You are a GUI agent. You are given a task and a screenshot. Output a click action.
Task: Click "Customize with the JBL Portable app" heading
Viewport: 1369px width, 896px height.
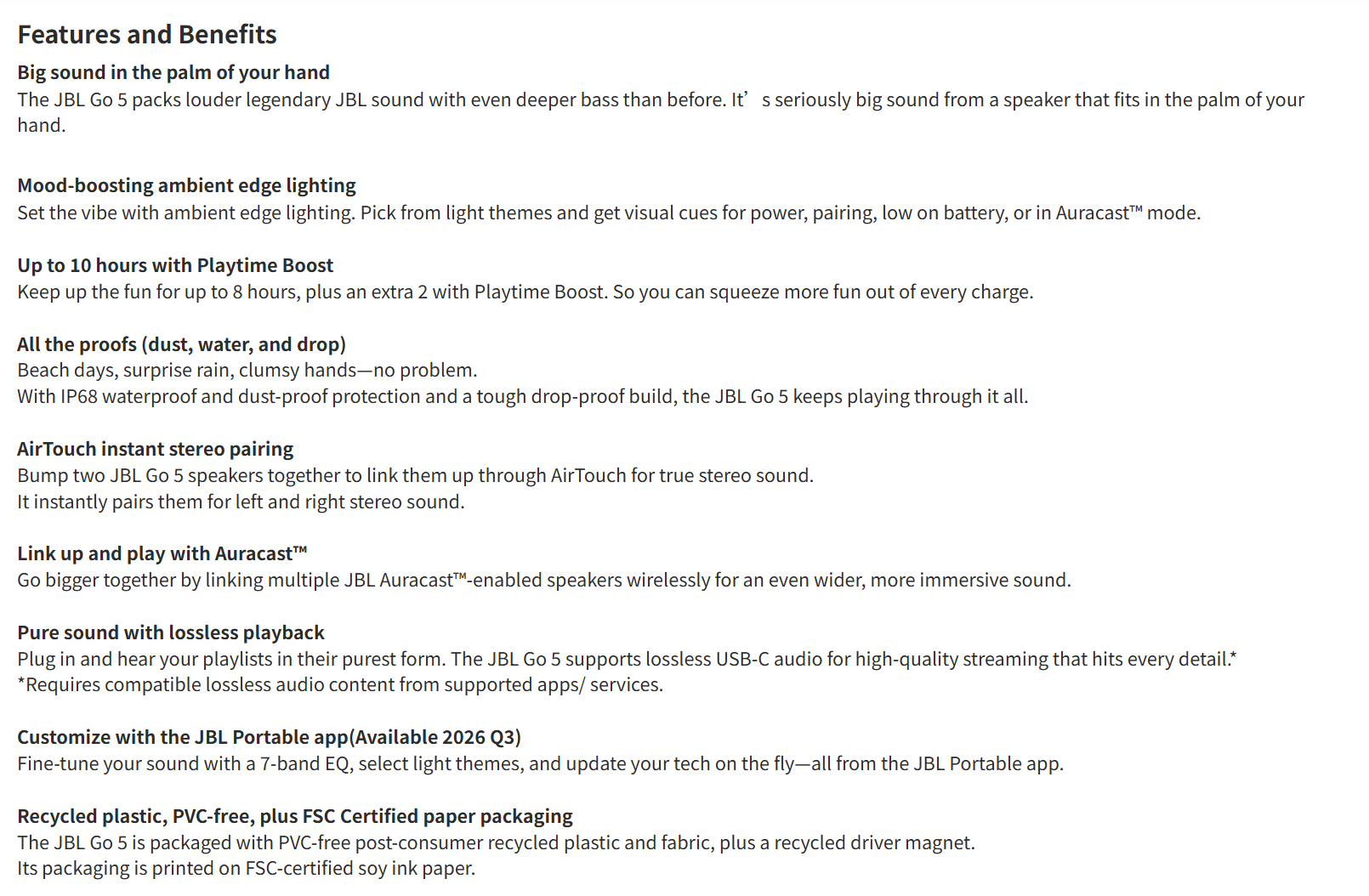click(269, 737)
